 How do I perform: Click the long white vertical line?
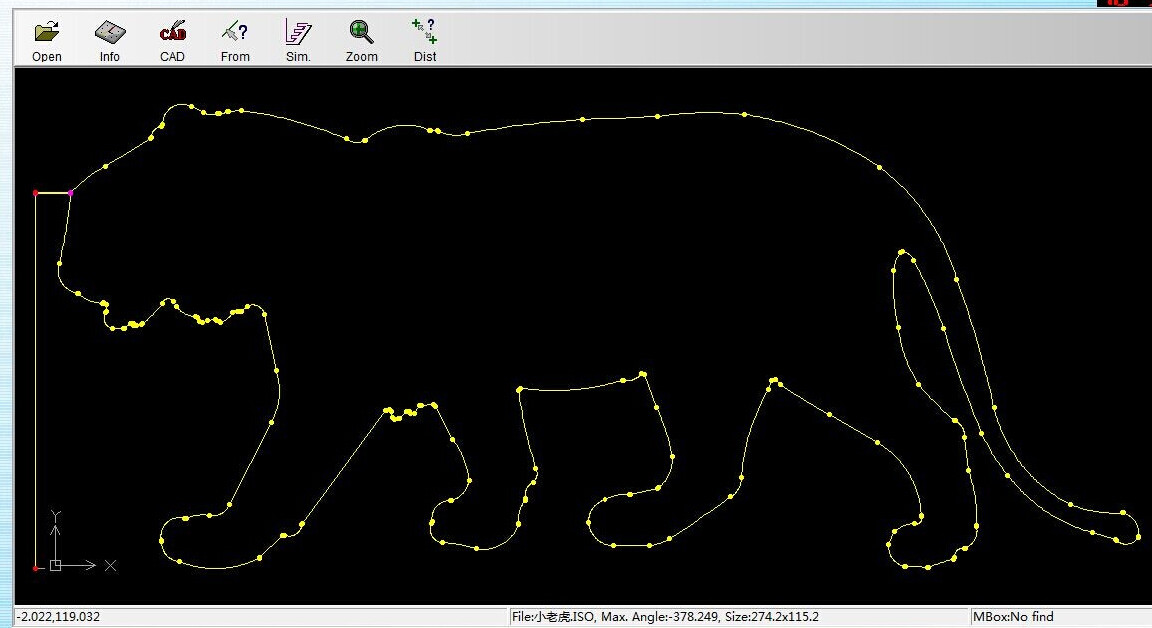[x=35, y=380]
